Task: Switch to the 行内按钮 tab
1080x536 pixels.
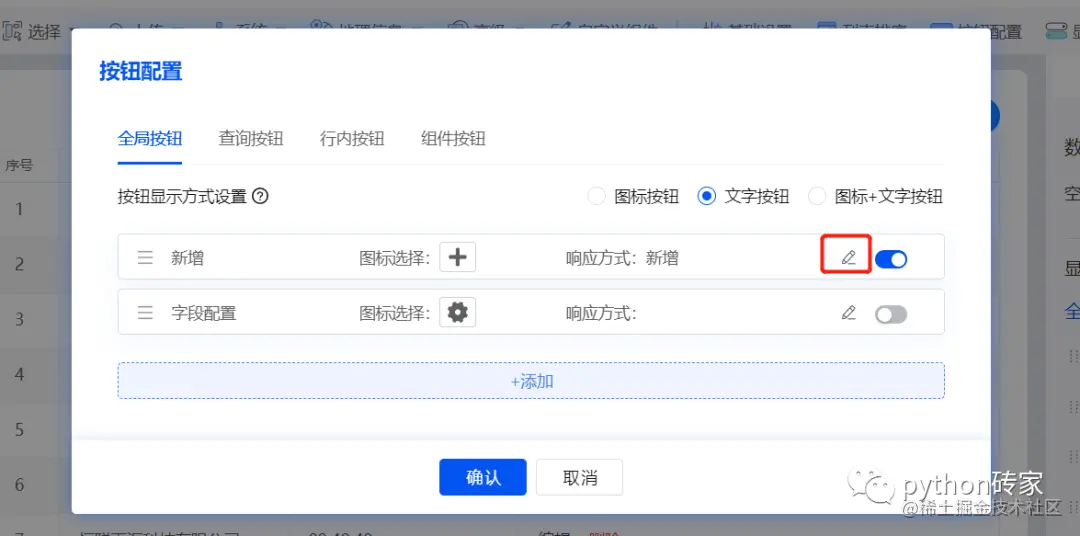Action: tap(352, 138)
